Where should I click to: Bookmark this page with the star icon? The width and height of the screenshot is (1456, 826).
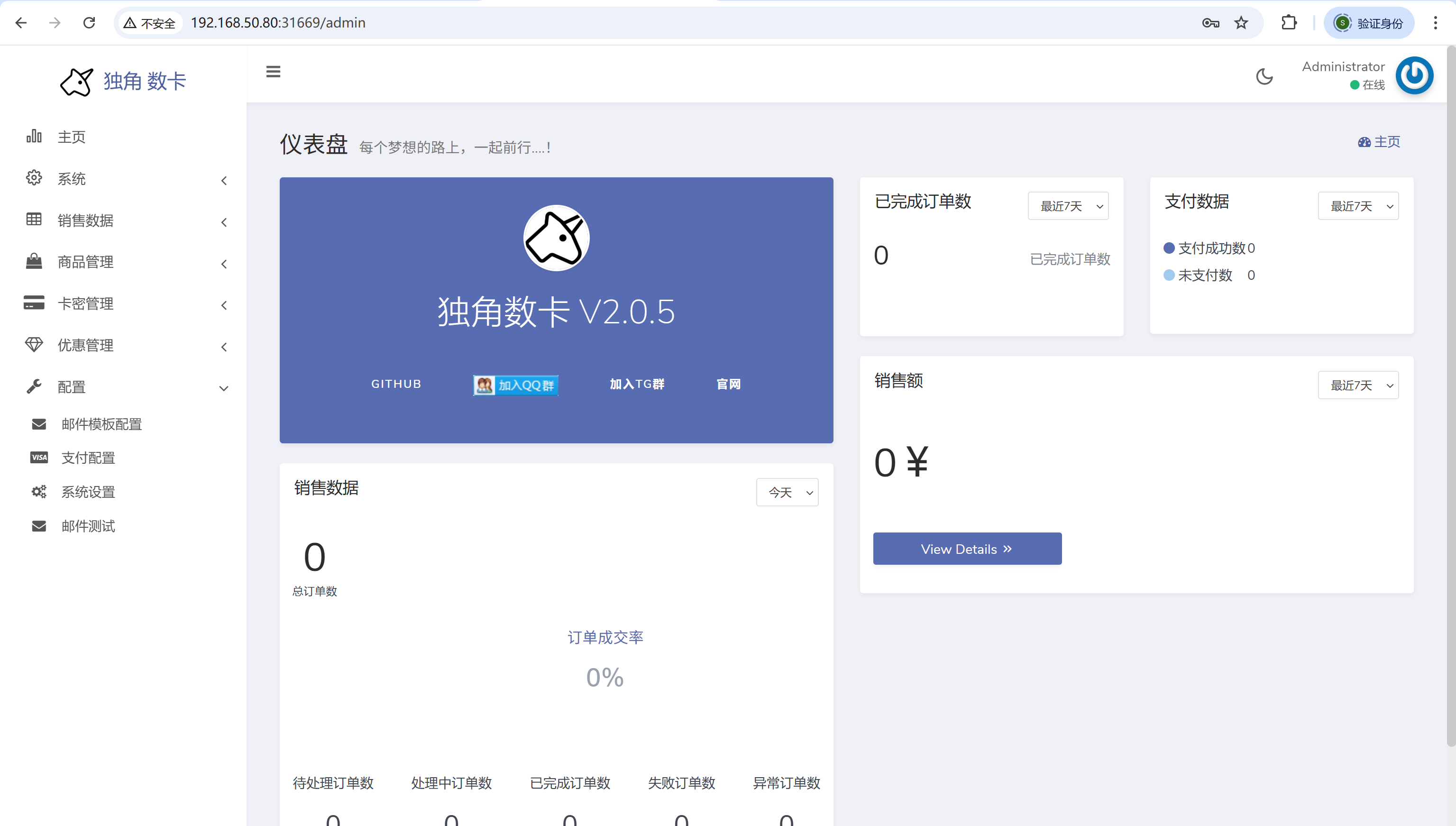point(1241,23)
